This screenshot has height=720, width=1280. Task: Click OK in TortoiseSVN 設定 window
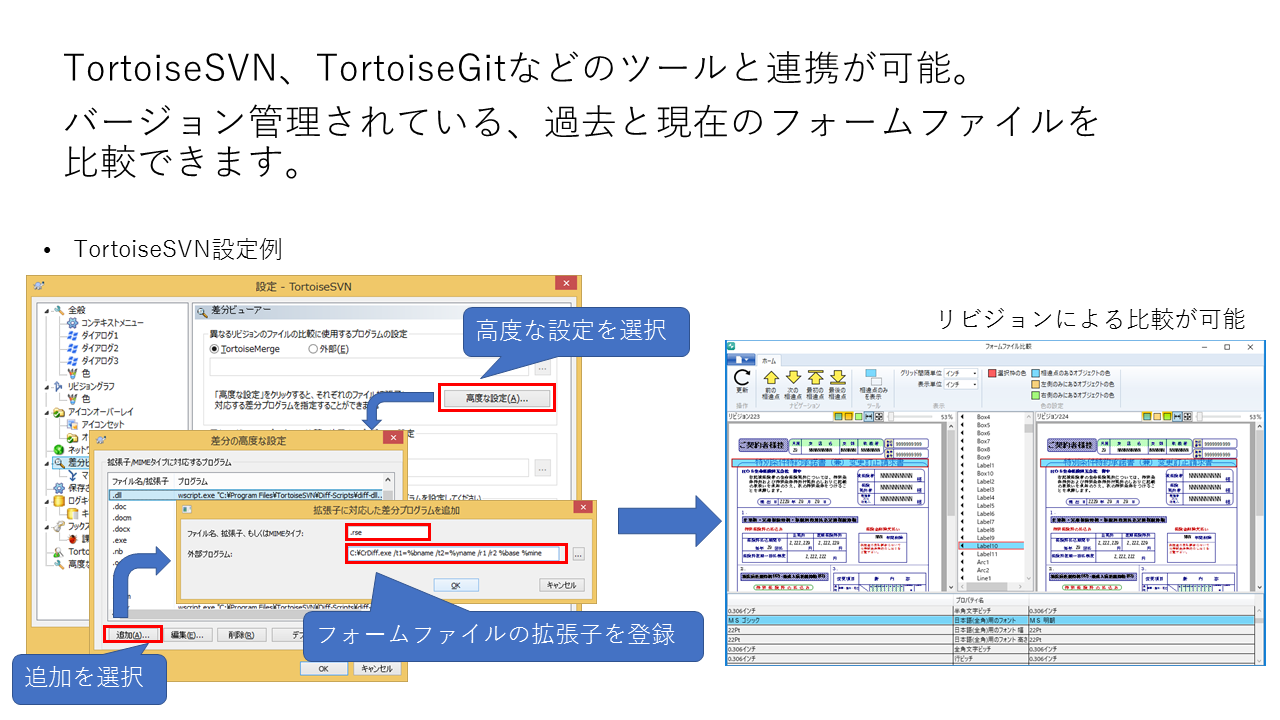(x=323, y=669)
